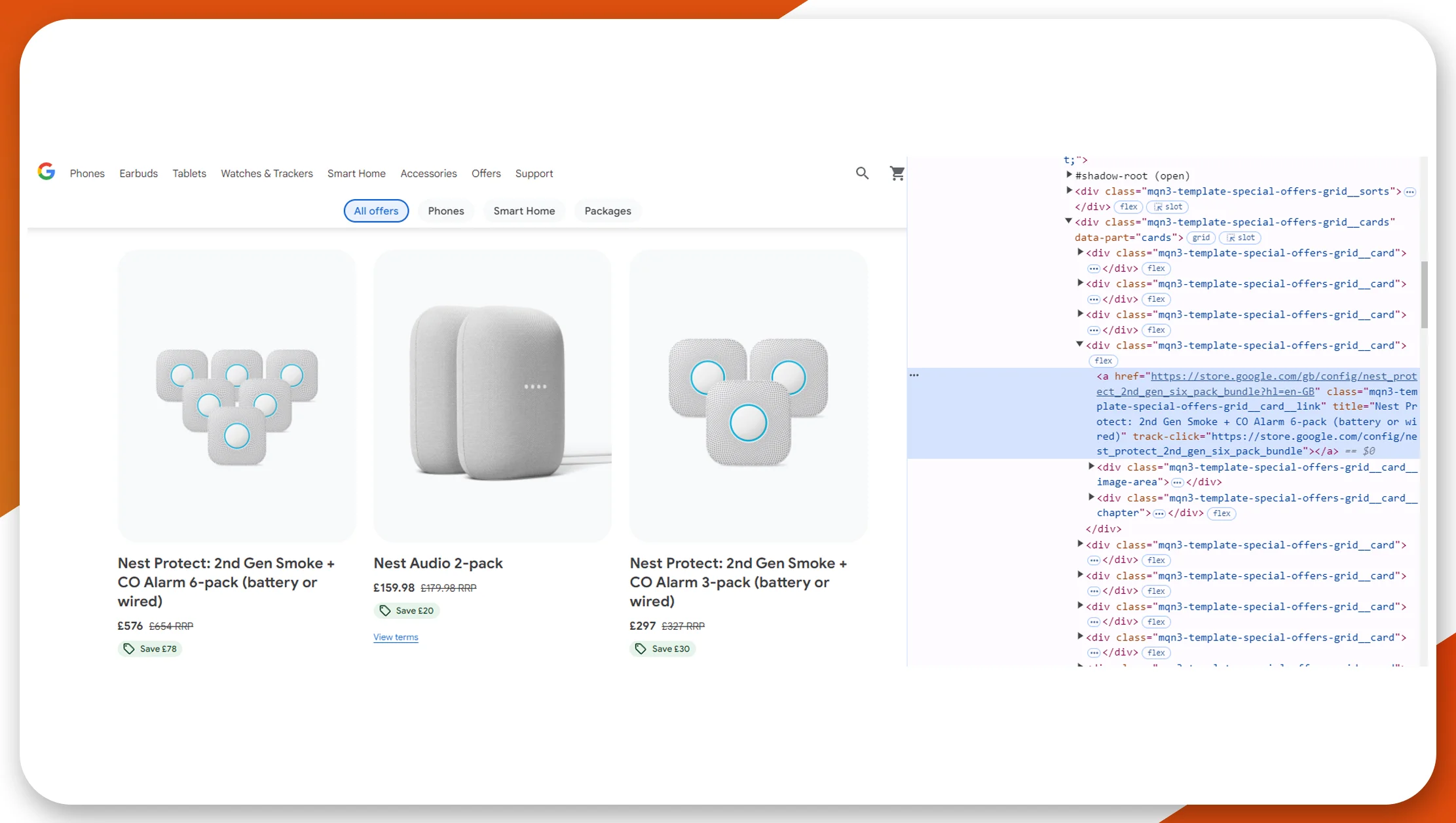Screen dimensions: 1456x823
Task: Expand the collapsed ellipsis after the grid__sorts div
Action: [x=1409, y=192]
